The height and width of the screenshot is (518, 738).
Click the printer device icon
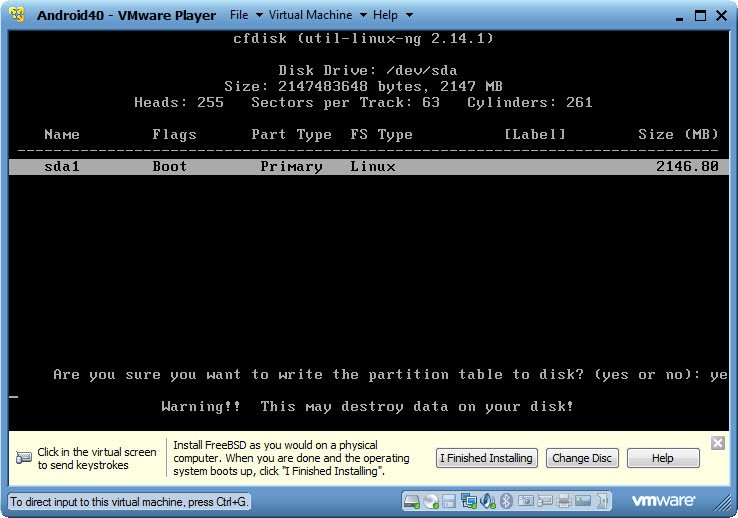tap(564, 502)
